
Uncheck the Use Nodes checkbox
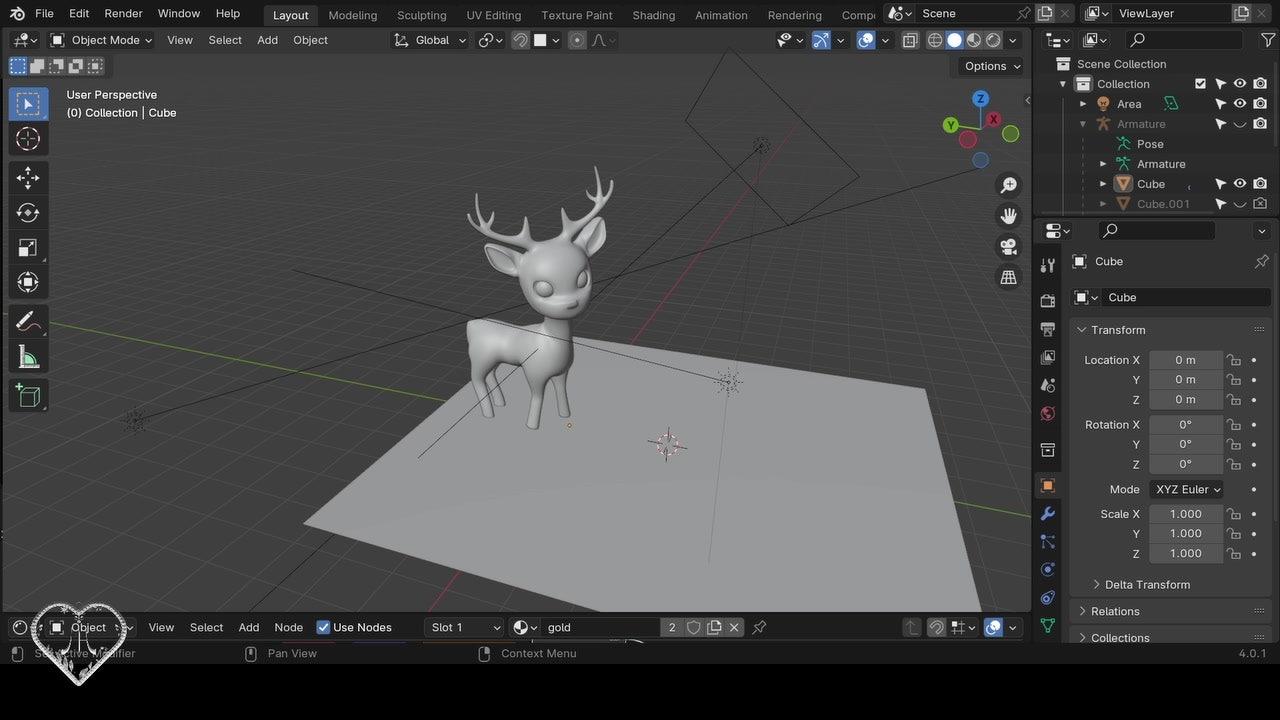pos(323,627)
